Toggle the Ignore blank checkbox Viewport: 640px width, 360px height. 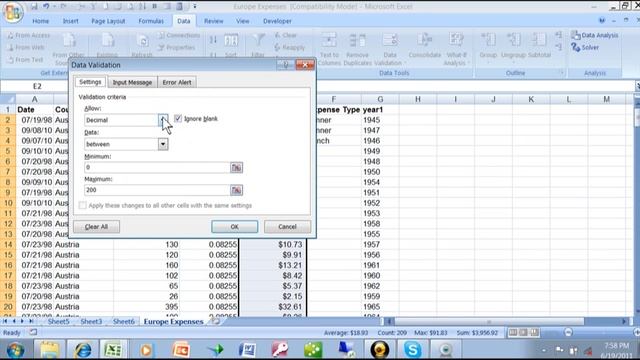178,118
